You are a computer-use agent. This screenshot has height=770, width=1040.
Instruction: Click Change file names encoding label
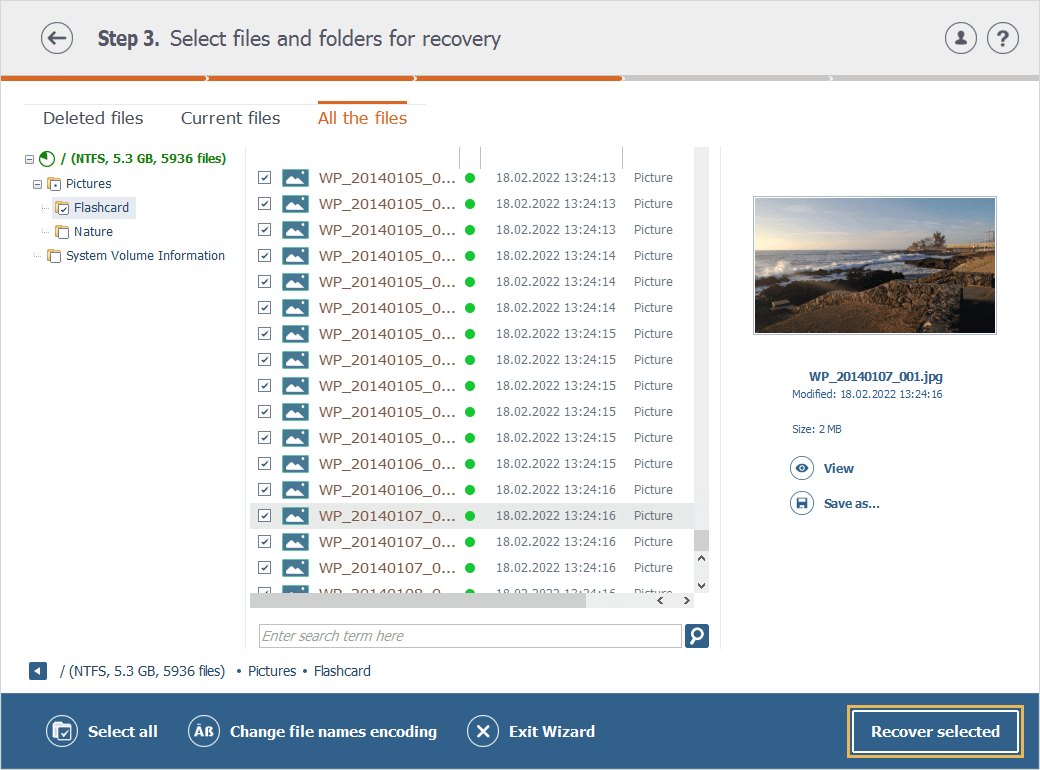[334, 732]
